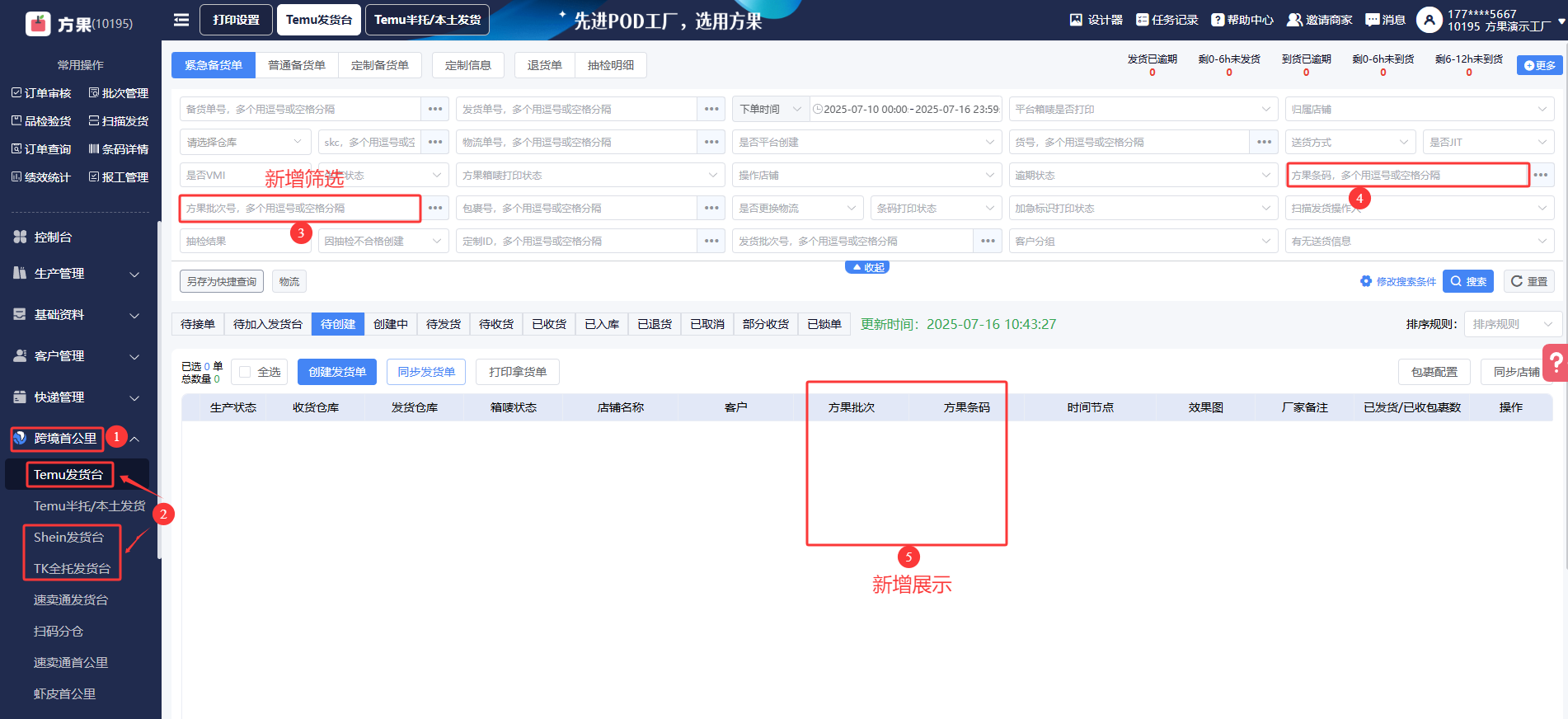The width and height of the screenshot is (1568, 719).
Task: Open 扫描发货 shortcut
Action: click(x=119, y=121)
